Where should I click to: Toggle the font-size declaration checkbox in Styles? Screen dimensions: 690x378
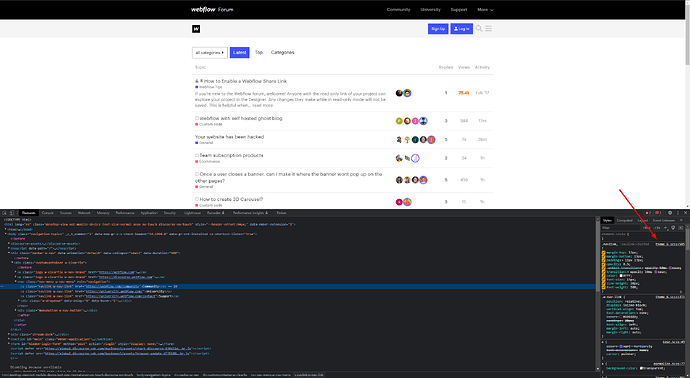pos(603,279)
